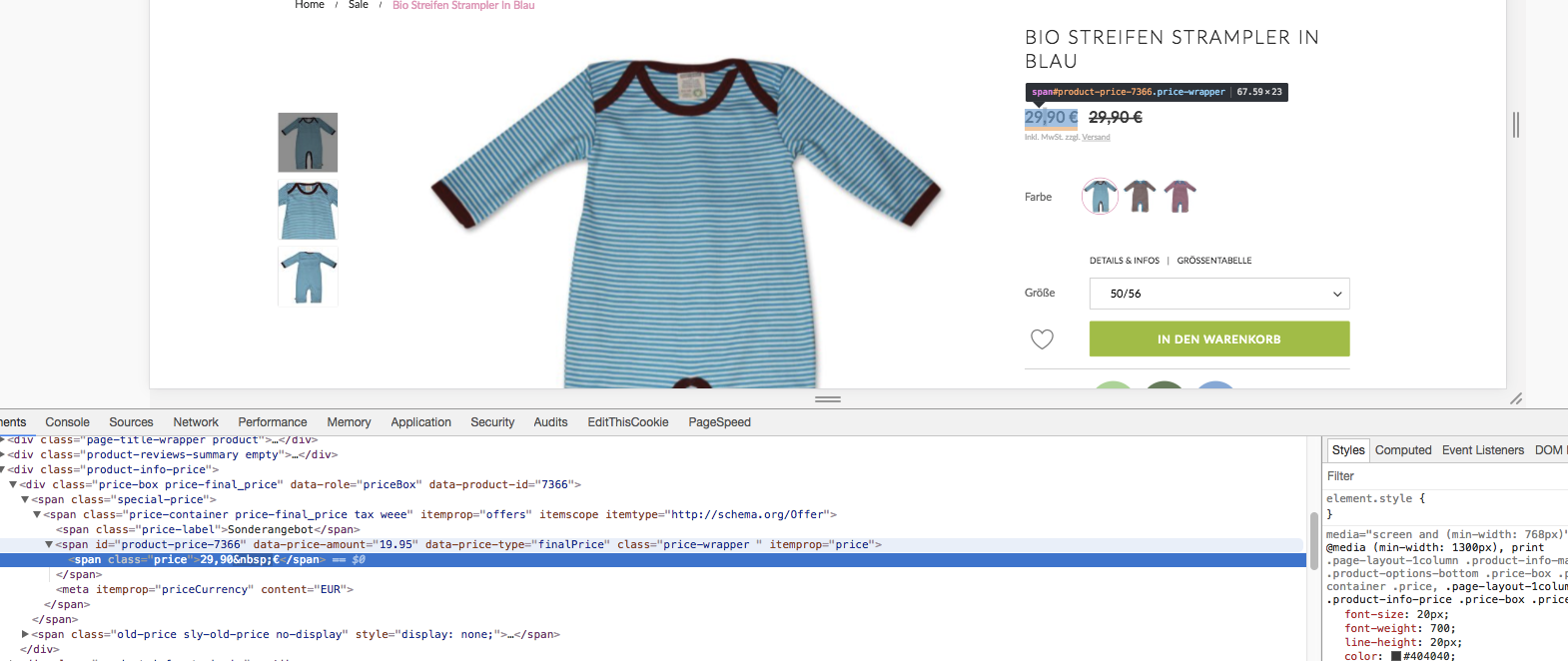
Task: Click the element.style rule
Action: tap(1376, 498)
